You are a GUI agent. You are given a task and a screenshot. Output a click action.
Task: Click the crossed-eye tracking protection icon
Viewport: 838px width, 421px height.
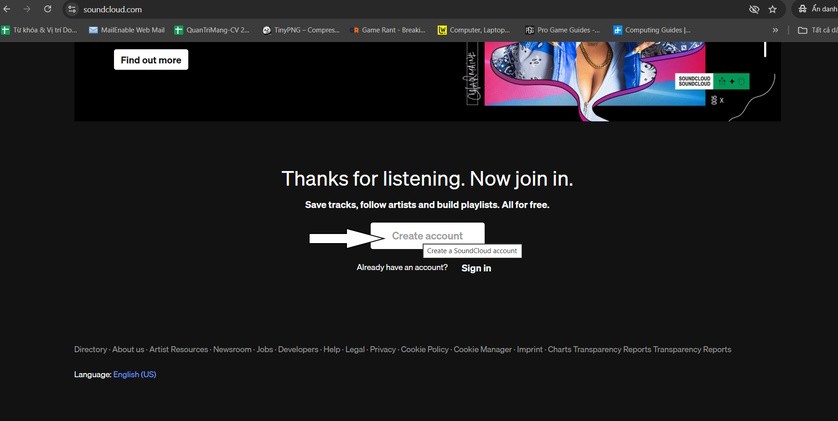[x=754, y=9]
